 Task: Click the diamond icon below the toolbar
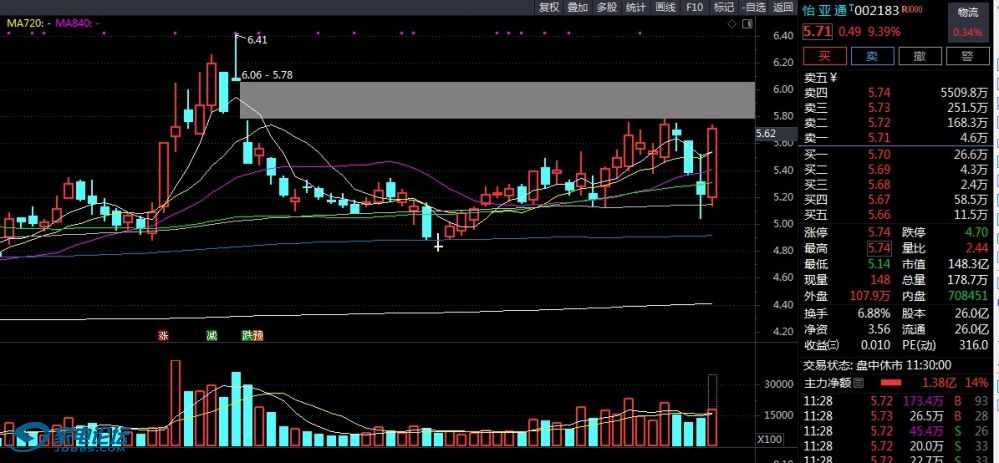pyautogui.click(x=730, y=22)
